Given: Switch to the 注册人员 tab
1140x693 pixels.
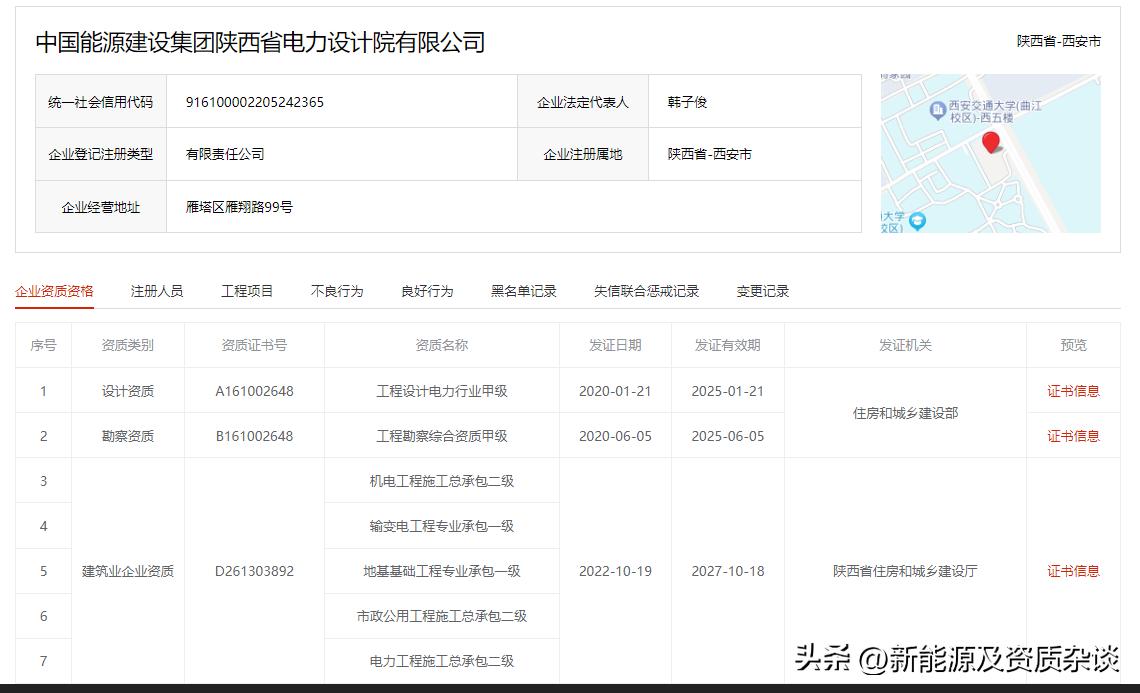Looking at the screenshot, I should tap(155, 291).
